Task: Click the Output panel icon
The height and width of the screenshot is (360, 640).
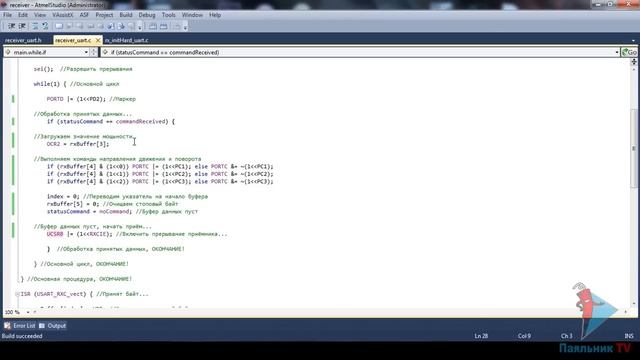Action: [x=42, y=326]
